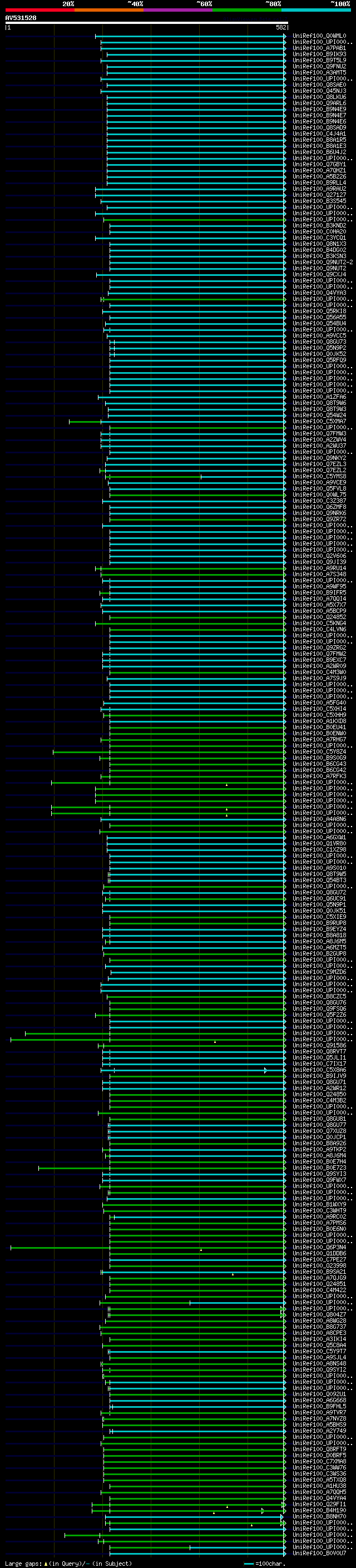
Task: Open hit UniRef100_A1ZFA6
Action: click(x=319, y=397)
